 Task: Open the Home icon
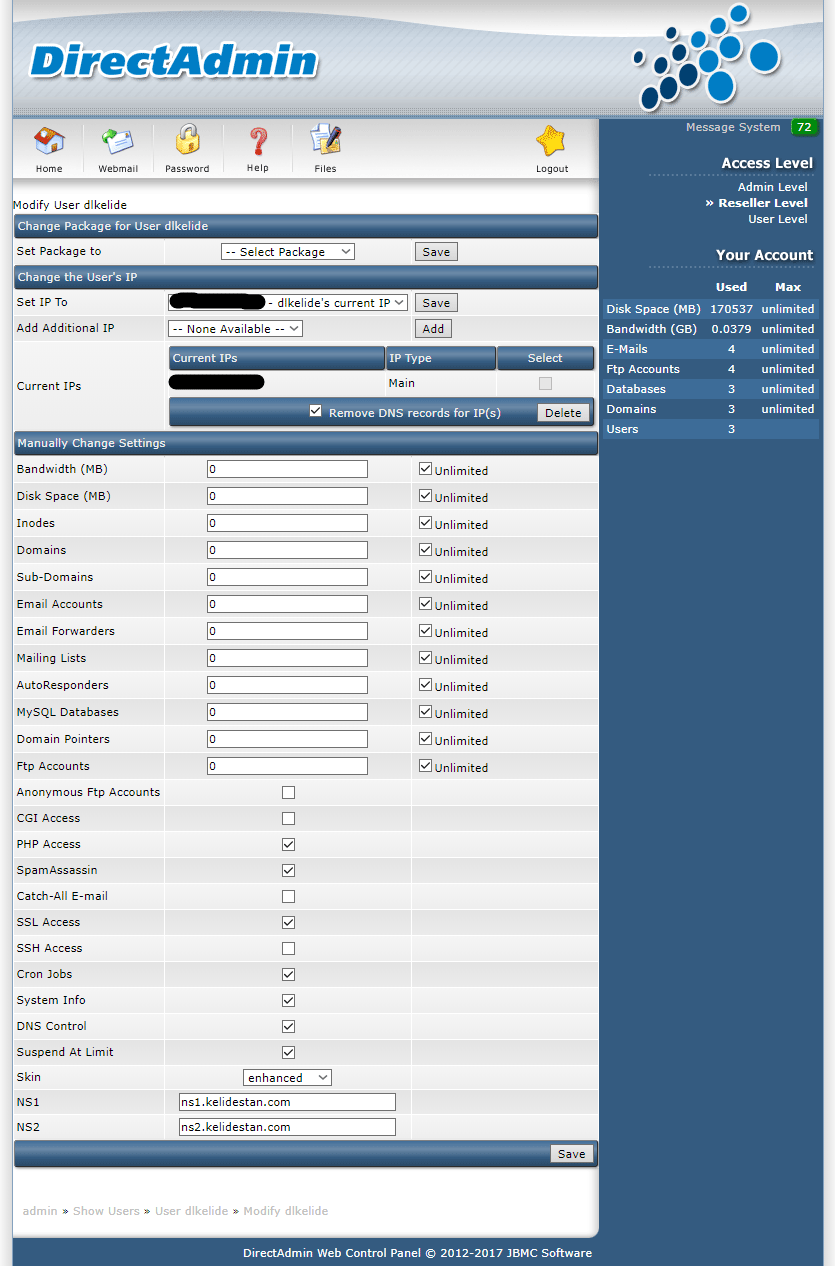pyautogui.click(x=49, y=142)
